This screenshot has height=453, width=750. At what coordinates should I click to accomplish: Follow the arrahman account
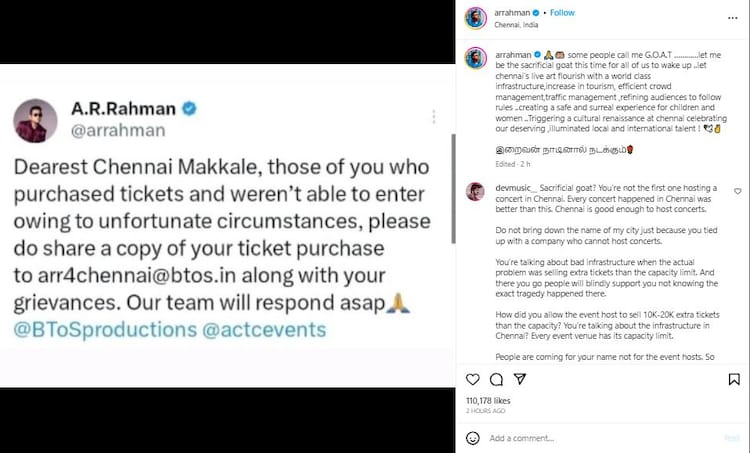(563, 13)
